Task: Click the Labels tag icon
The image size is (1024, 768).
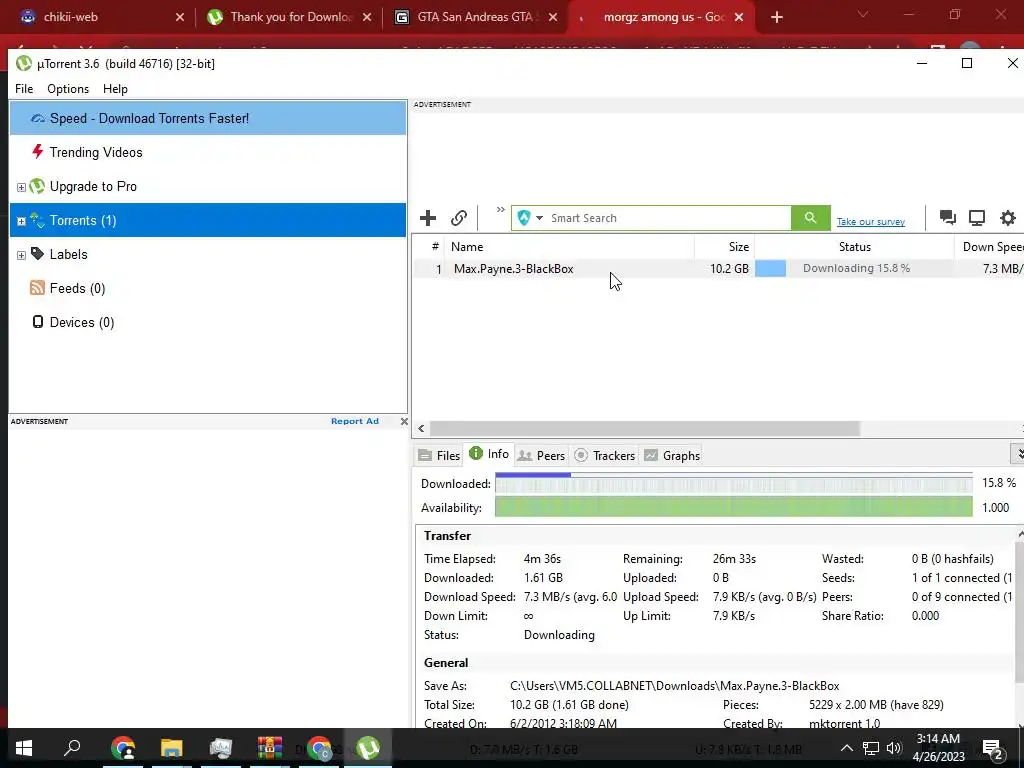Action: pyautogui.click(x=37, y=253)
